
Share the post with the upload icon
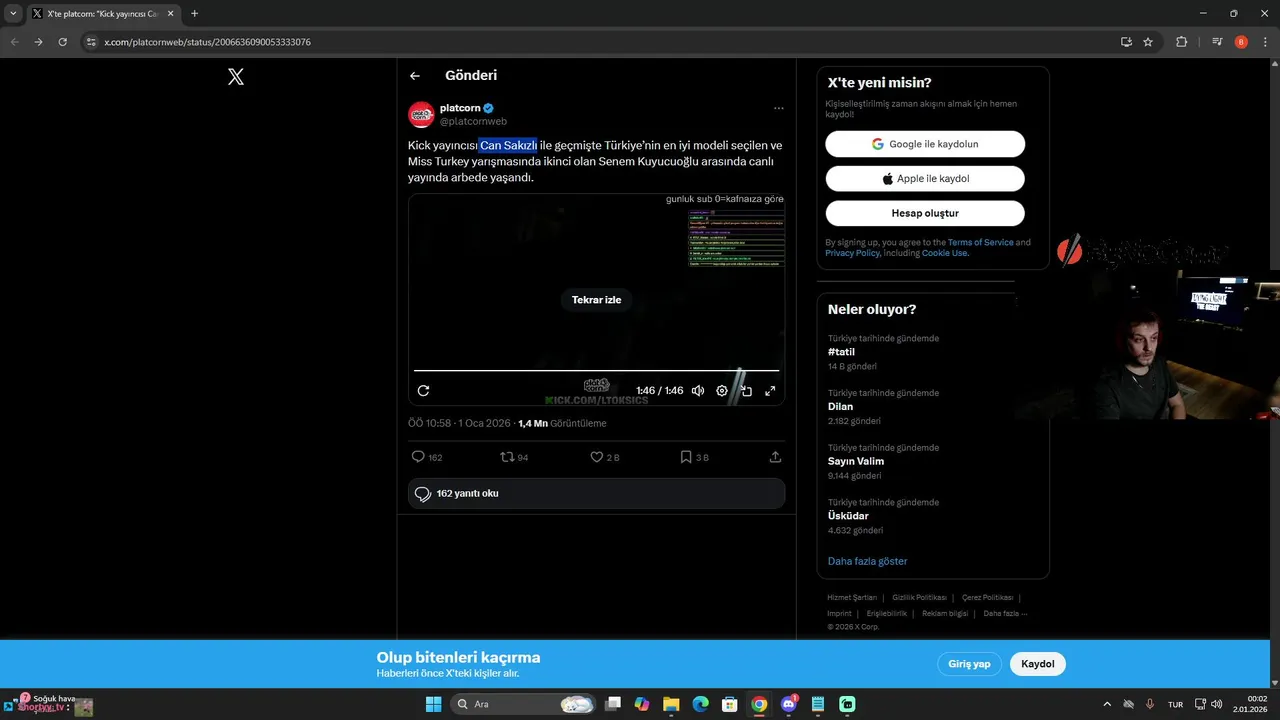[775, 457]
